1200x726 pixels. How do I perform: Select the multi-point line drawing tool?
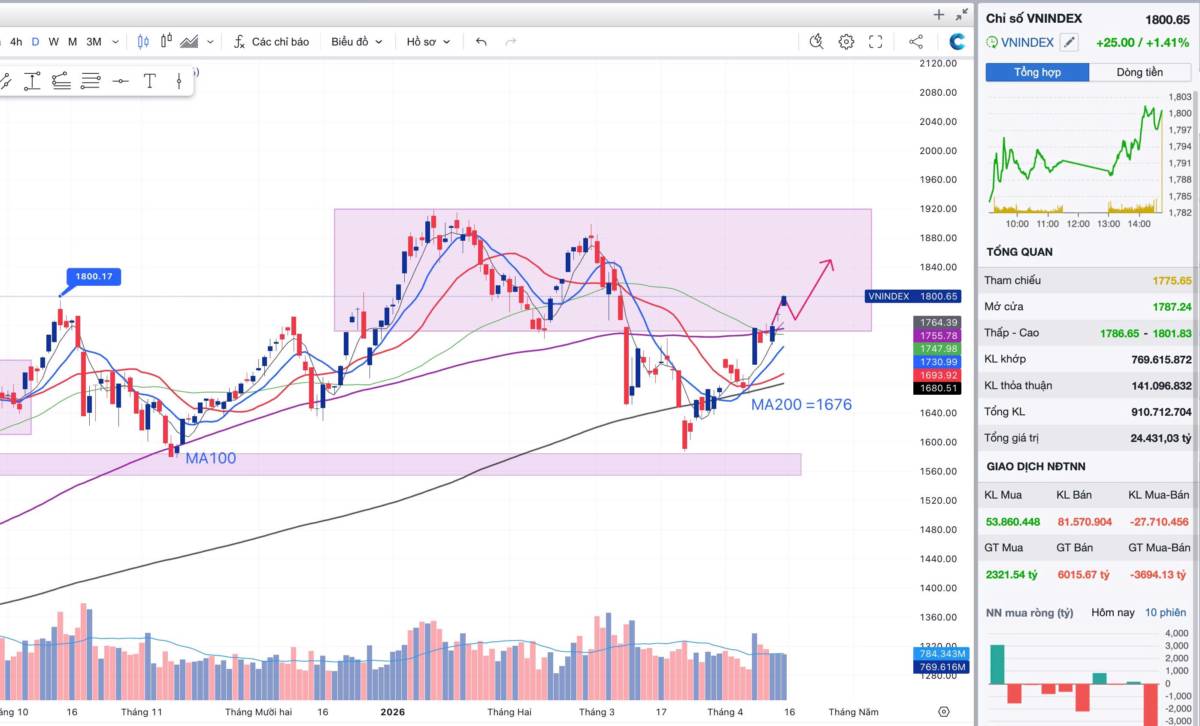[x=61, y=81]
